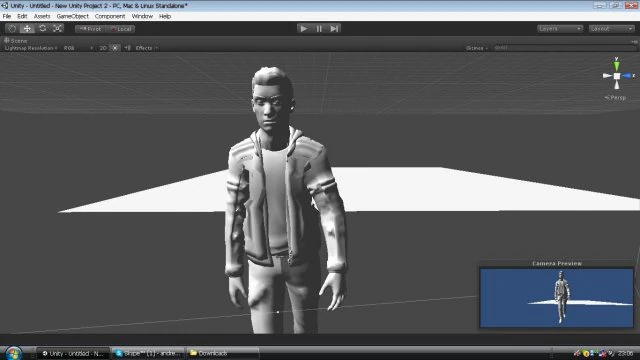Toggle Persp projection label
This screenshot has height=360, width=640.
click(x=616, y=98)
